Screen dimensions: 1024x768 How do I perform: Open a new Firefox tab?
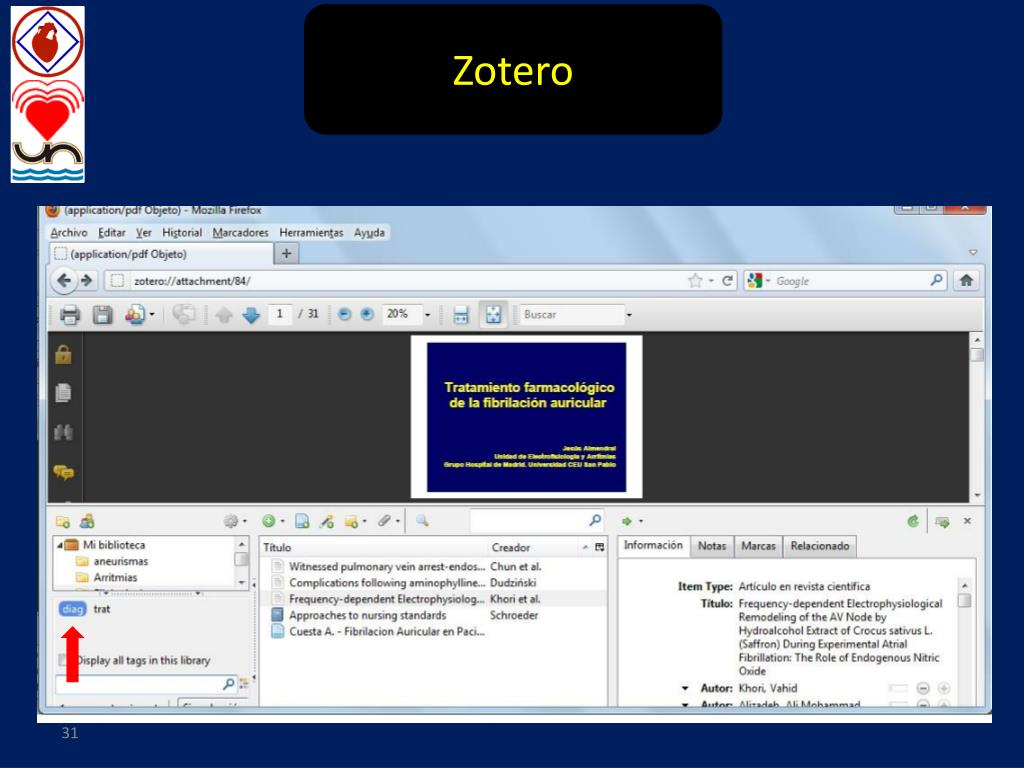286,253
